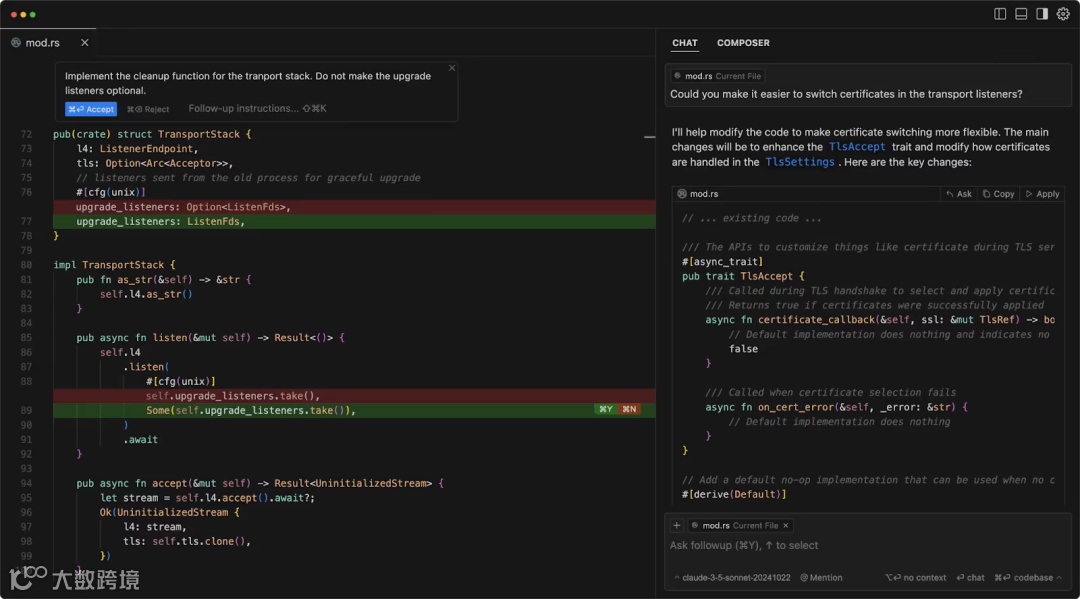The height and width of the screenshot is (599, 1080).
Task: Apply the suggested mod.rs code block
Action: point(1042,194)
